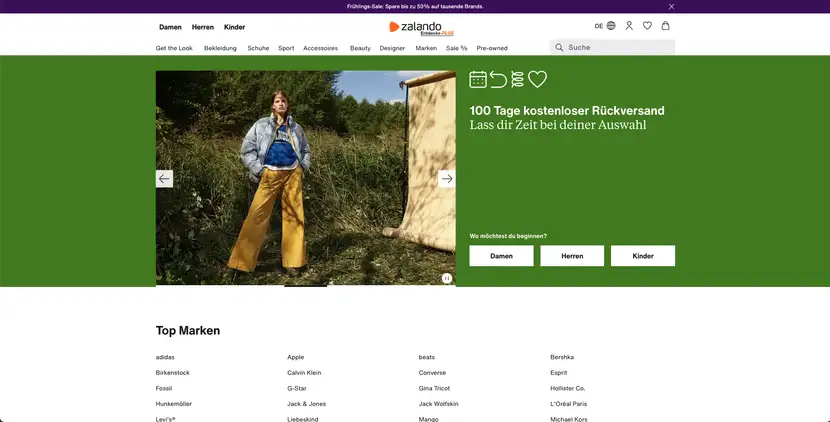
Task: Open the G-Star brand link
Action: tap(297, 388)
